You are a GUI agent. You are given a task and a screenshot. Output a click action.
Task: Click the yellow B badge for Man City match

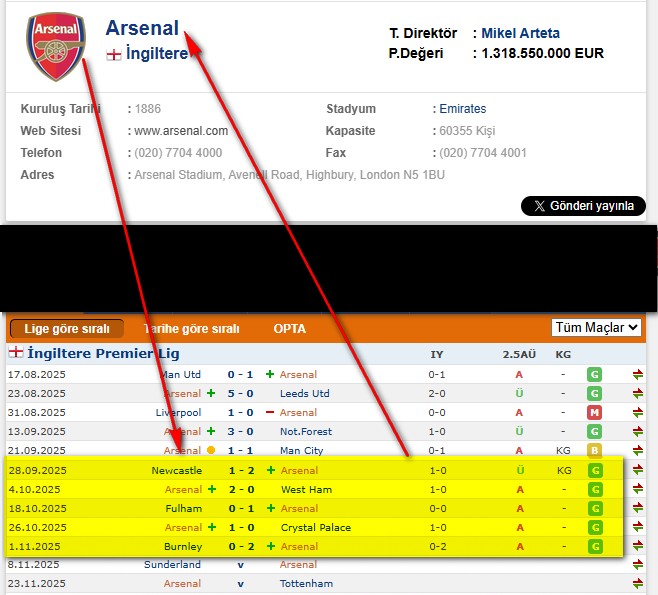tap(595, 451)
